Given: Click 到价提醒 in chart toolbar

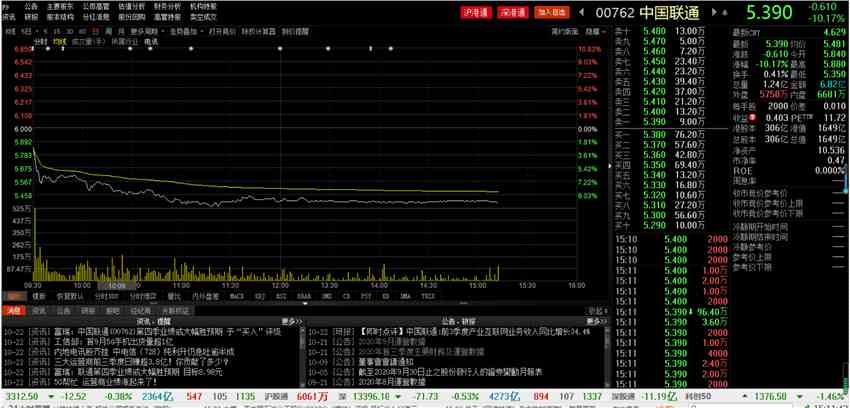Looking at the screenshot, I should coord(295,31).
